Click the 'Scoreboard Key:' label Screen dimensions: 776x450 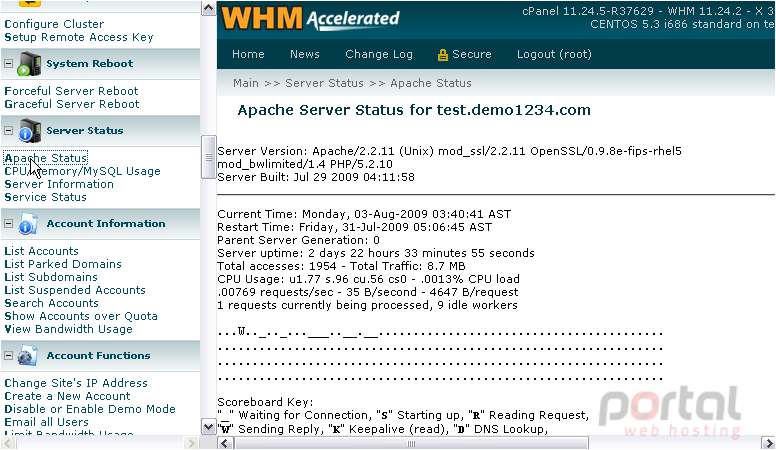265,402
